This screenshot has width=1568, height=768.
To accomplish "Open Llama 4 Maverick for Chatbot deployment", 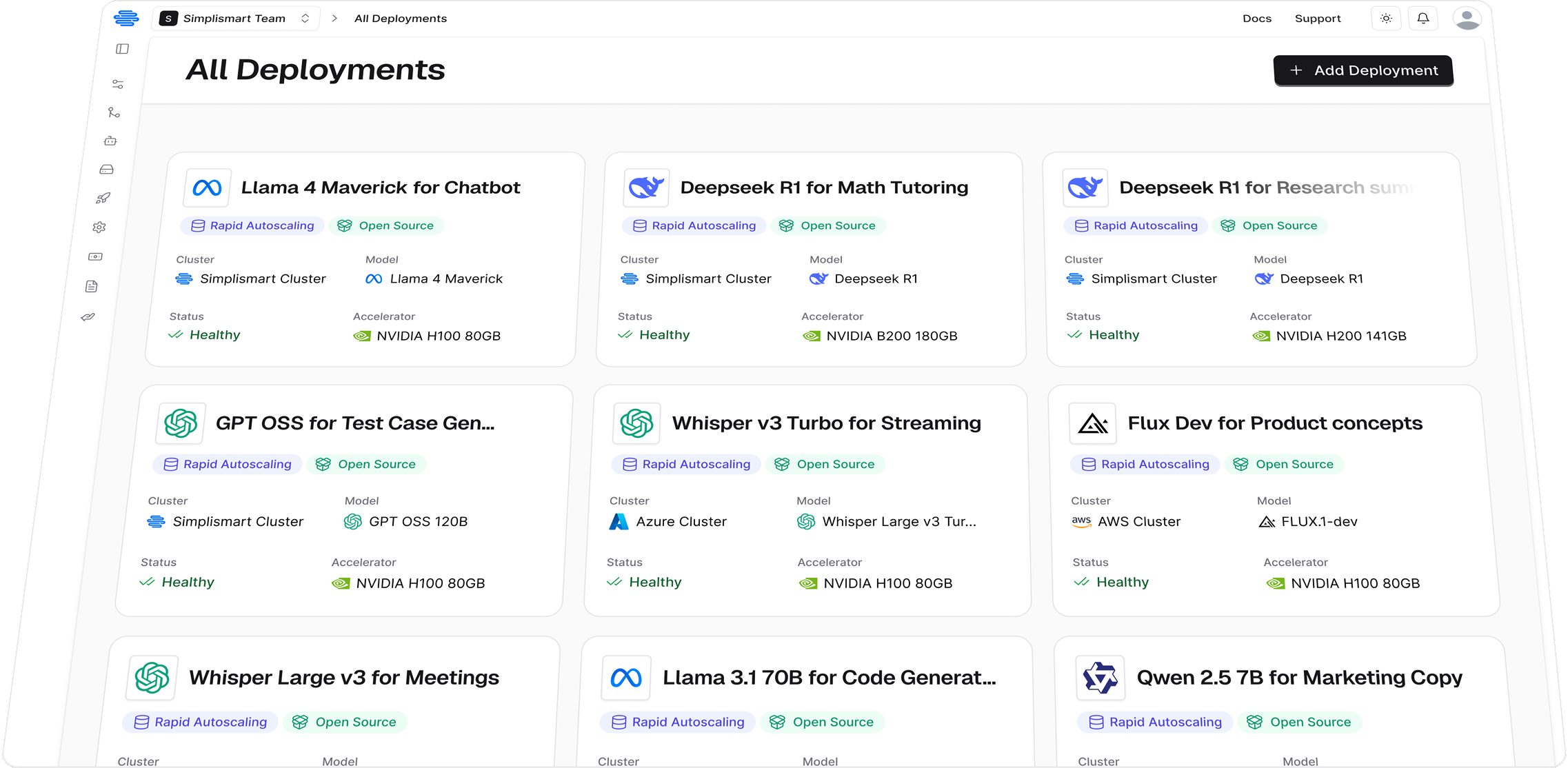I will [x=380, y=188].
